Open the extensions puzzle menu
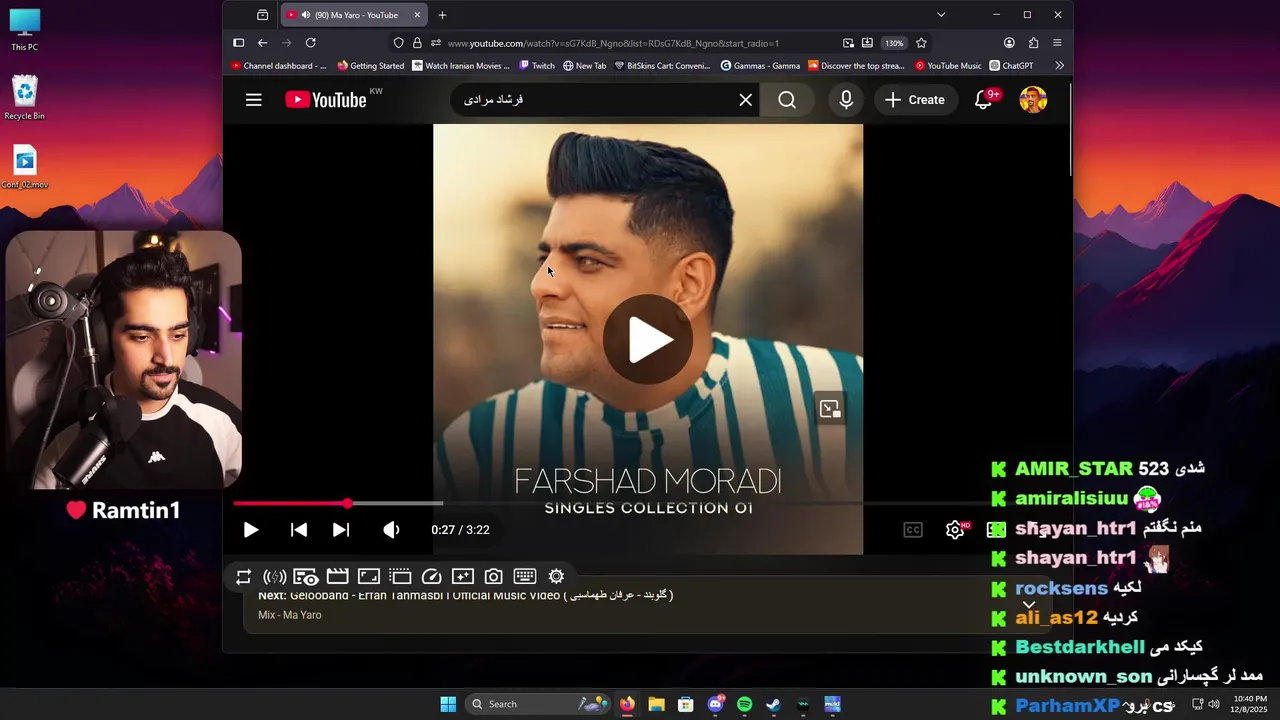Viewport: 1280px width, 720px height. point(1033,43)
